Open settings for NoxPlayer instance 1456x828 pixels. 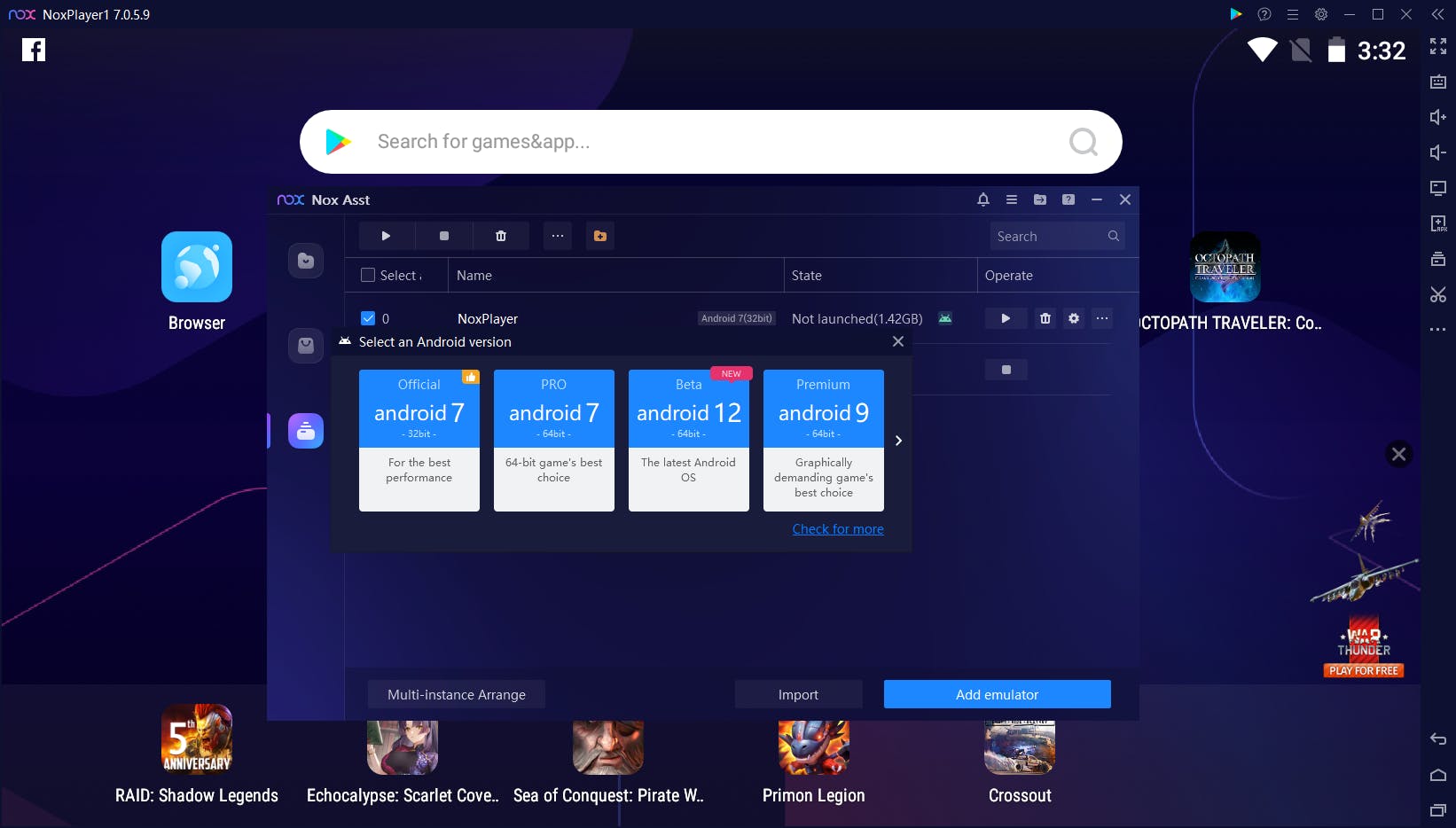(1074, 318)
